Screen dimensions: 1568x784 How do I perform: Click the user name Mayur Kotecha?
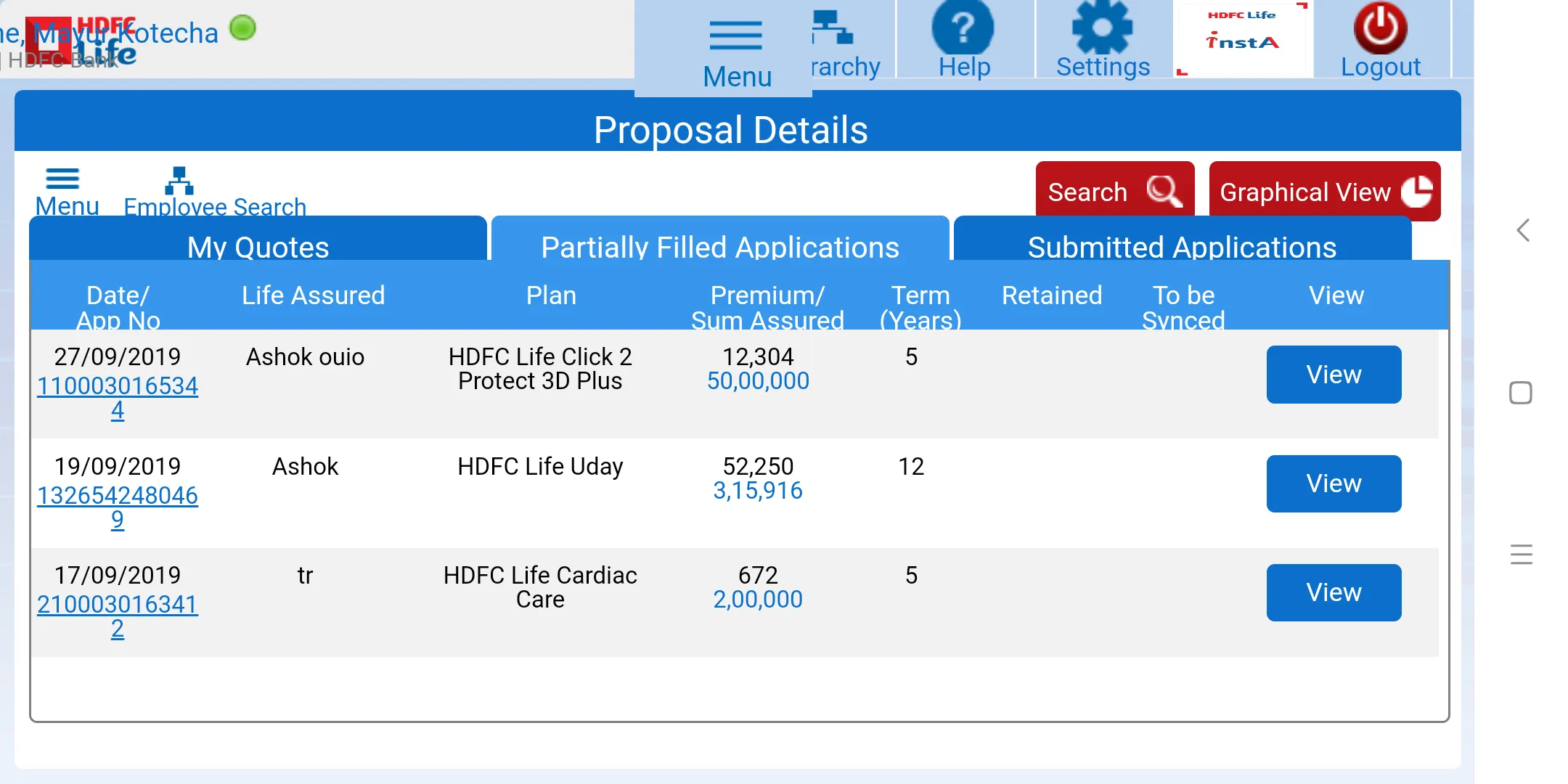(126, 33)
